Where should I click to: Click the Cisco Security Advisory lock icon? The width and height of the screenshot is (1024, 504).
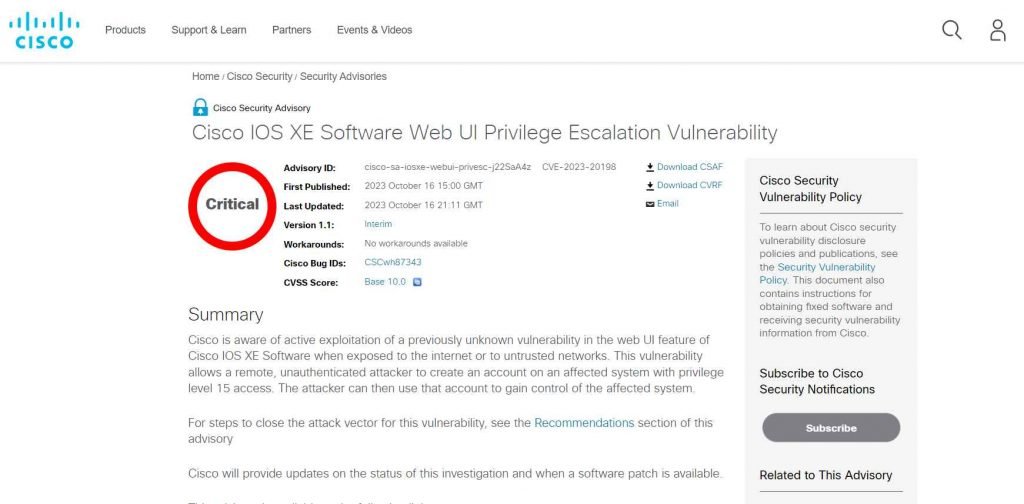click(200, 107)
